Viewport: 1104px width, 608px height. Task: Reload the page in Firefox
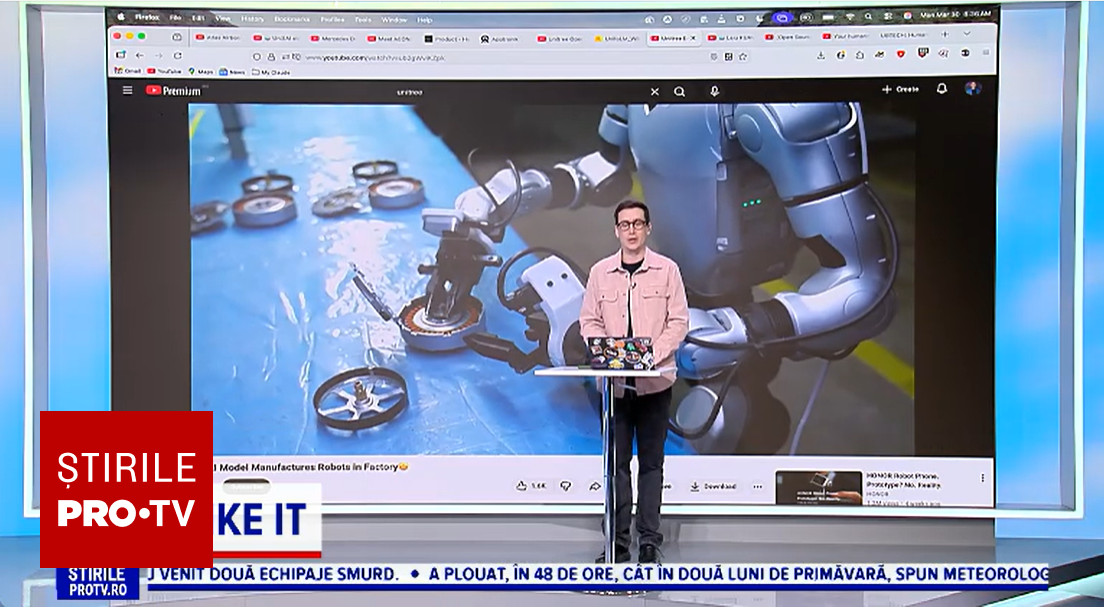pos(178,56)
